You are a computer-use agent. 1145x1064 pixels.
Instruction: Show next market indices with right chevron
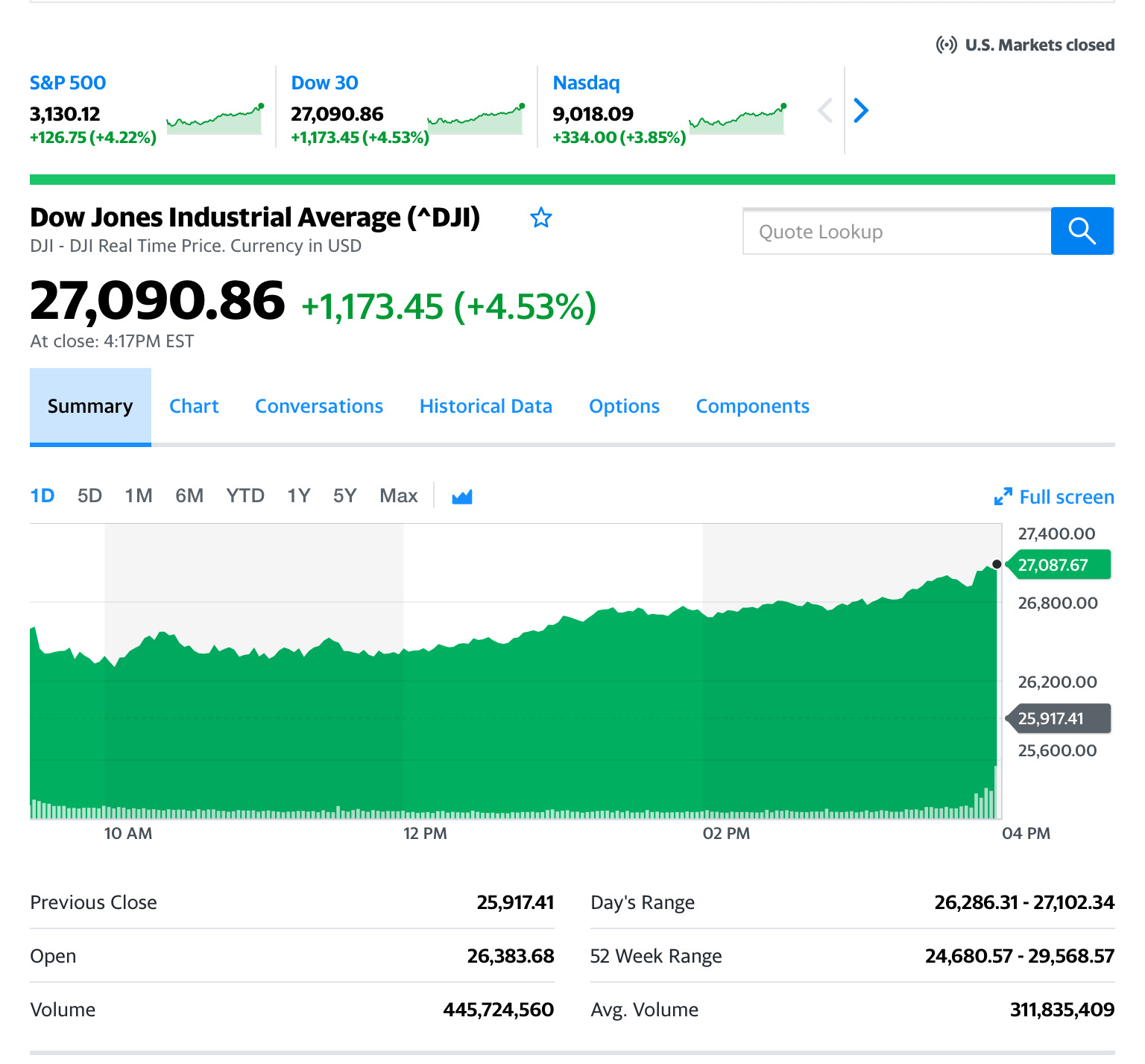click(x=861, y=110)
